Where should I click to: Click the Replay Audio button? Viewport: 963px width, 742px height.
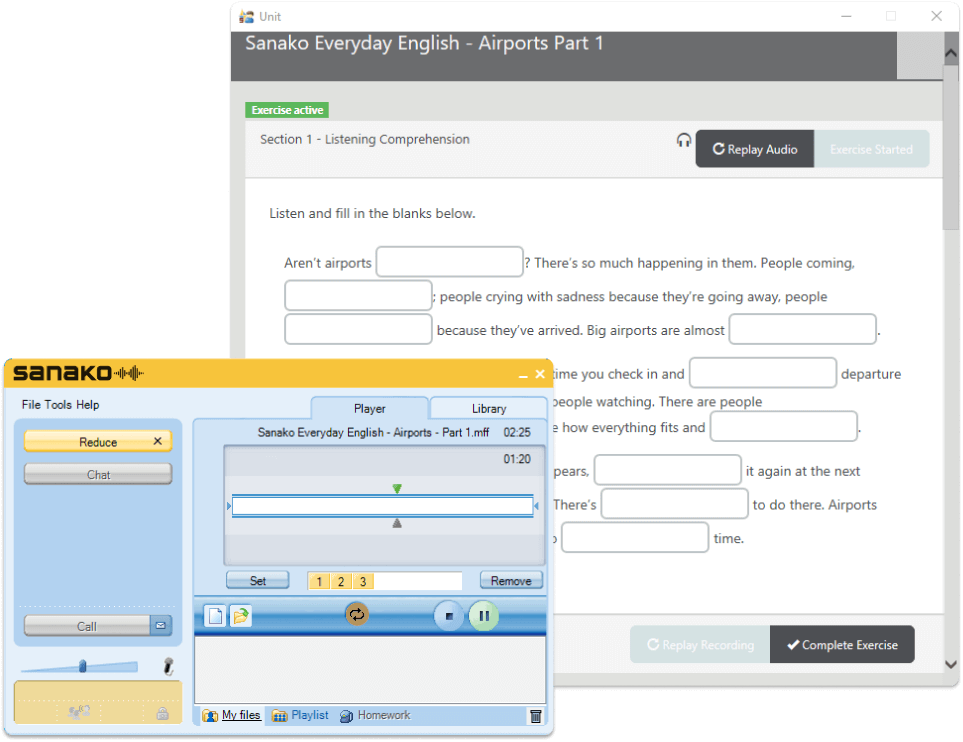click(755, 149)
